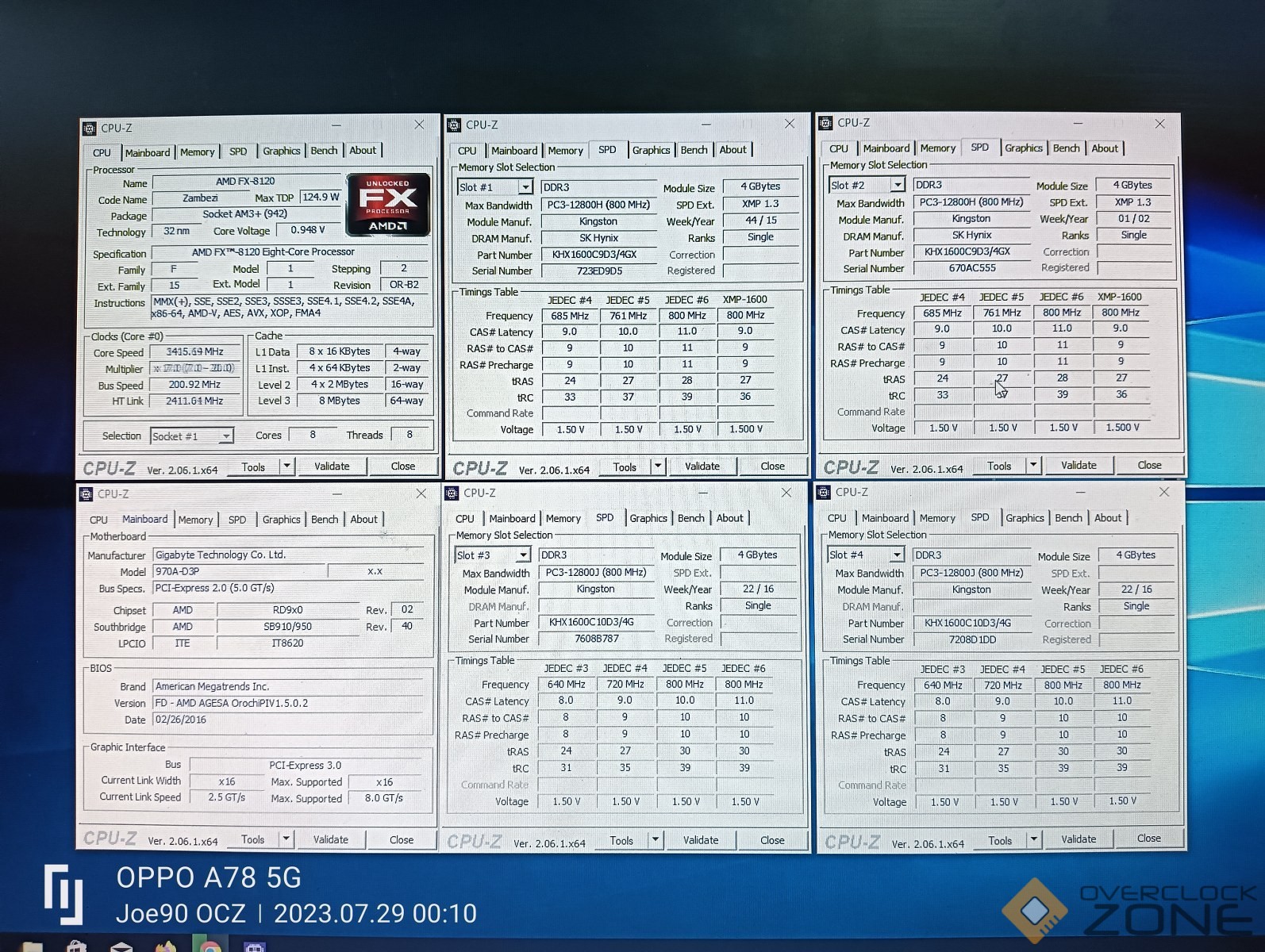
Task: Click the Slot #2 serial number 670AC555
Action: click(972, 268)
